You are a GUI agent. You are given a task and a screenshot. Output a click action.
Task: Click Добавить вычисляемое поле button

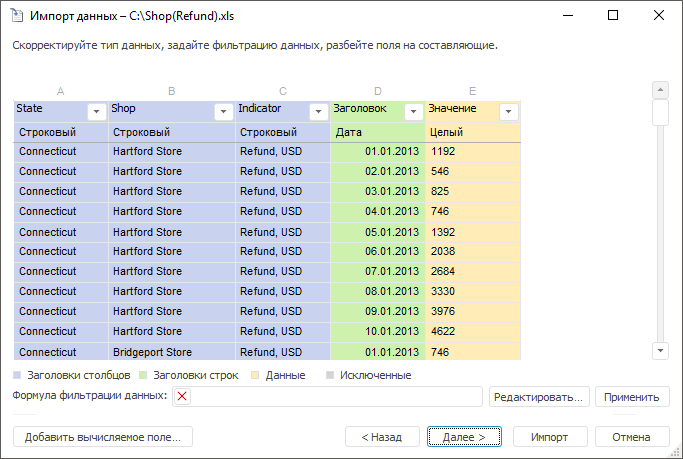pos(102,437)
